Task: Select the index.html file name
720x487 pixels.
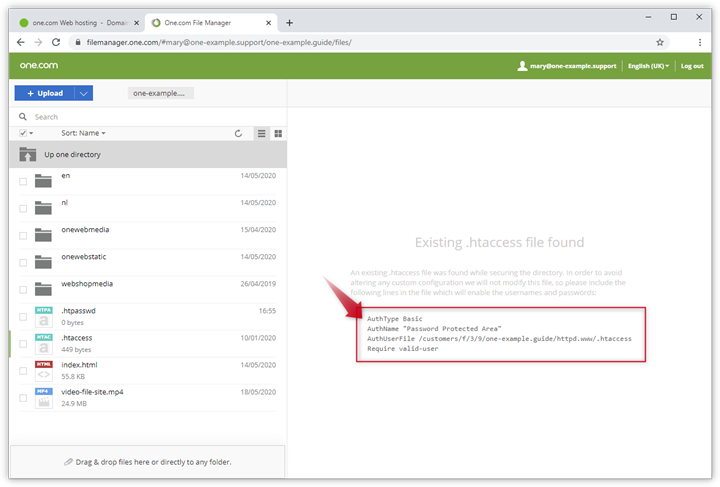Action: (79, 365)
